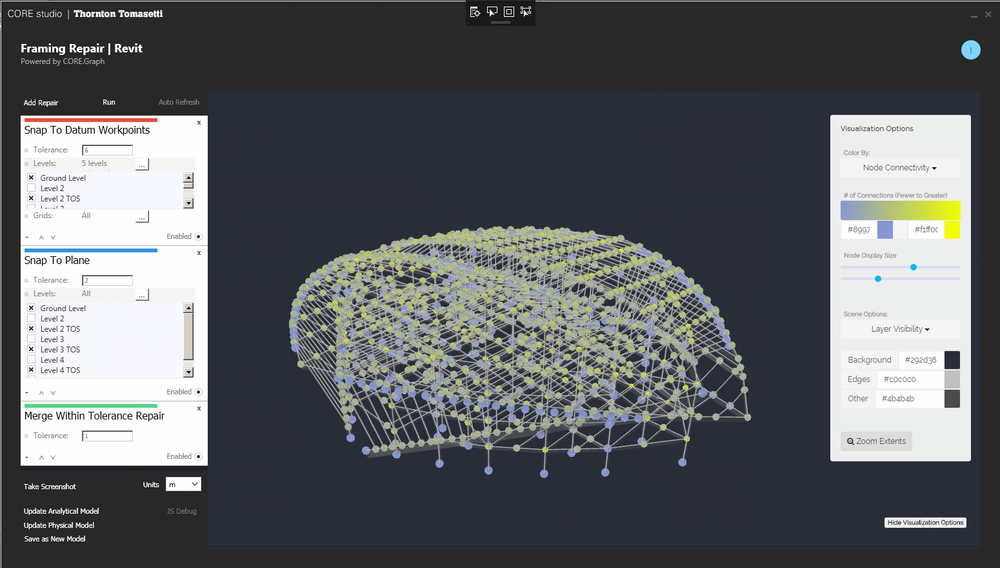
Task: Uncheck Ground Level in Snap To Datum Workpoints
Action: [x=31, y=178]
